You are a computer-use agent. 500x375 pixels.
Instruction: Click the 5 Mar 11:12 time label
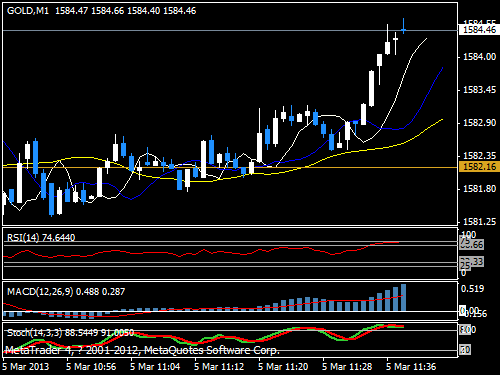tap(219, 367)
